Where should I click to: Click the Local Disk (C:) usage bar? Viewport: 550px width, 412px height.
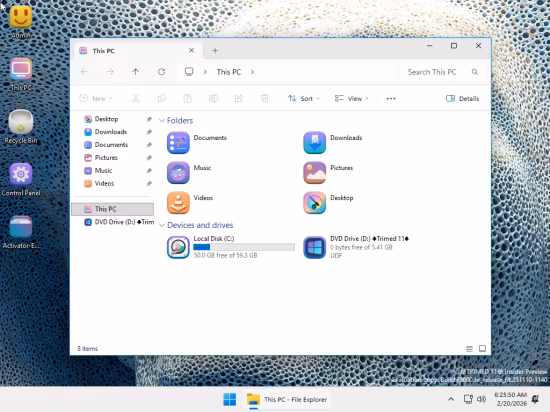click(244, 247)
